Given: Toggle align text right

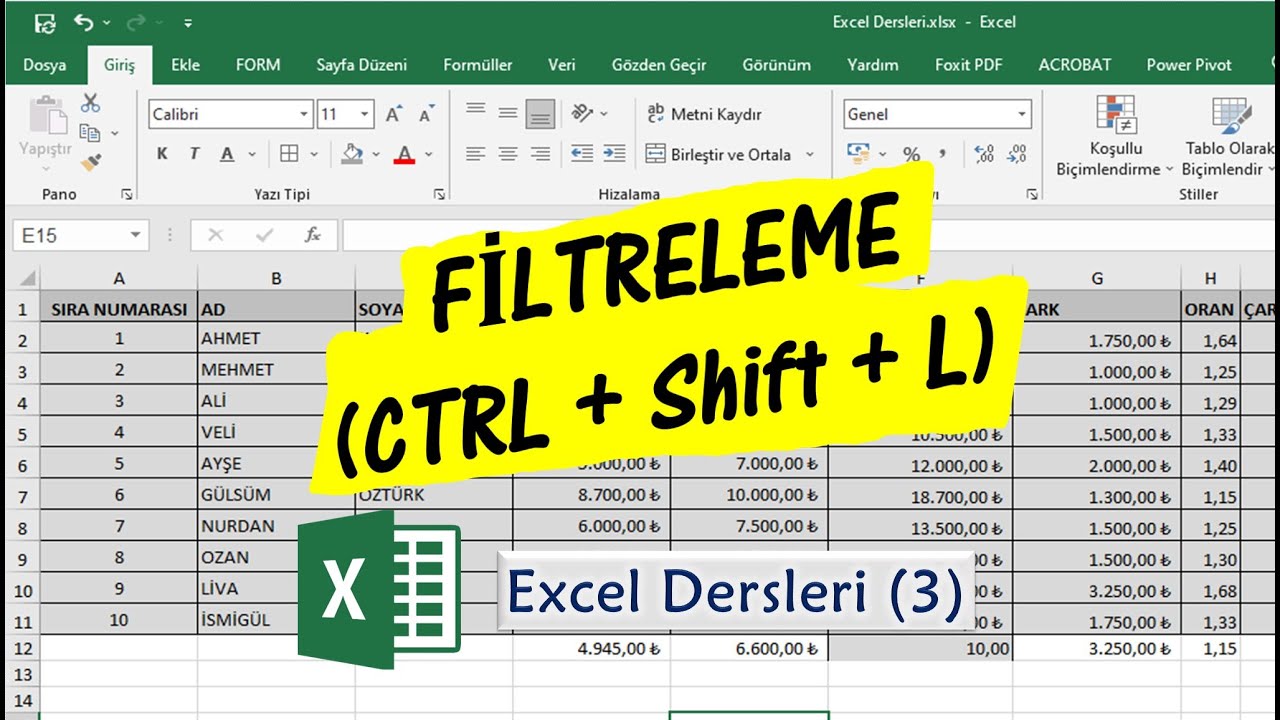Looking at the screenshot, I should pyautogui.click(x=540, y=154).
